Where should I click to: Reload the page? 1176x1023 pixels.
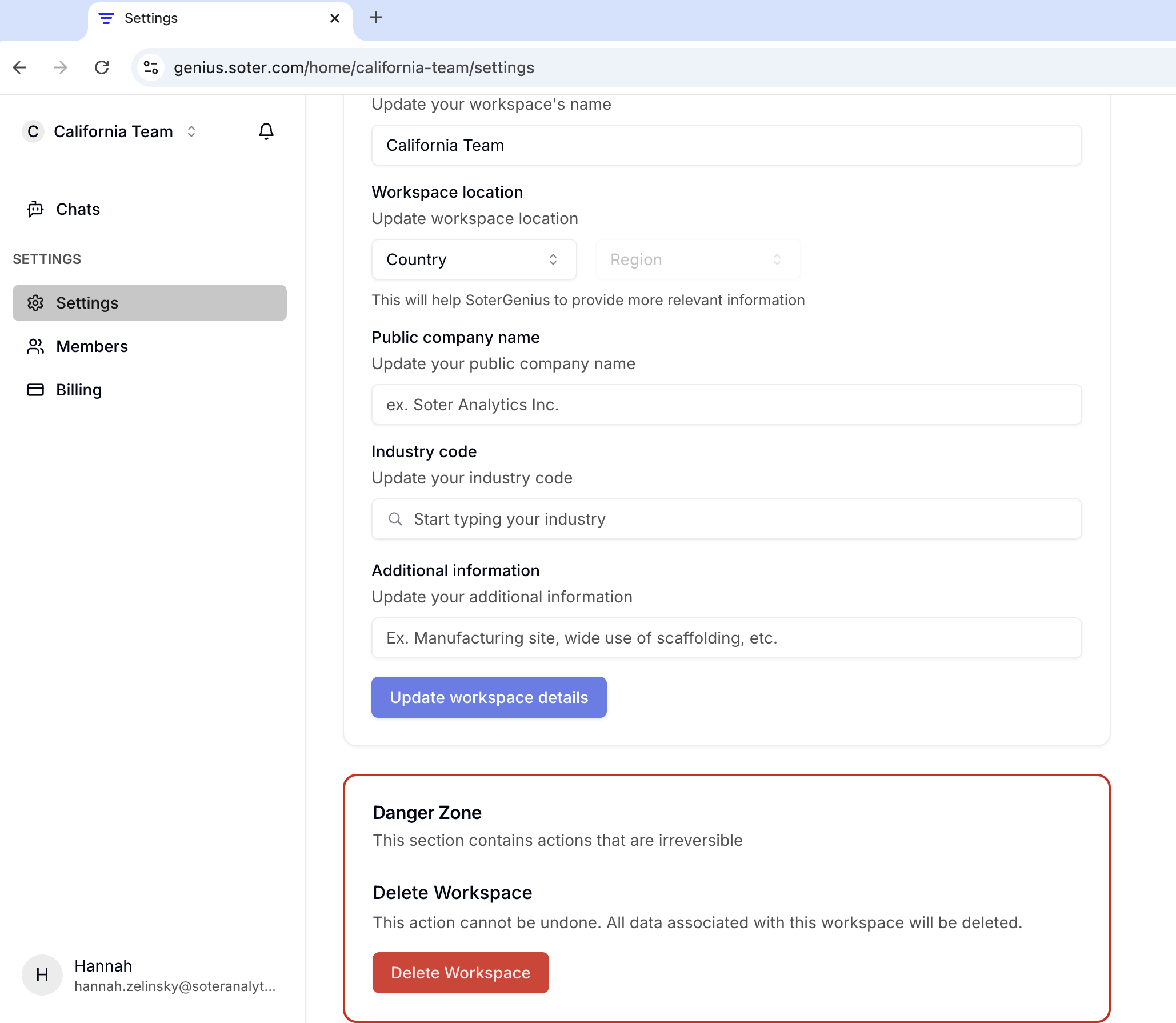click(x=102, y=67)
